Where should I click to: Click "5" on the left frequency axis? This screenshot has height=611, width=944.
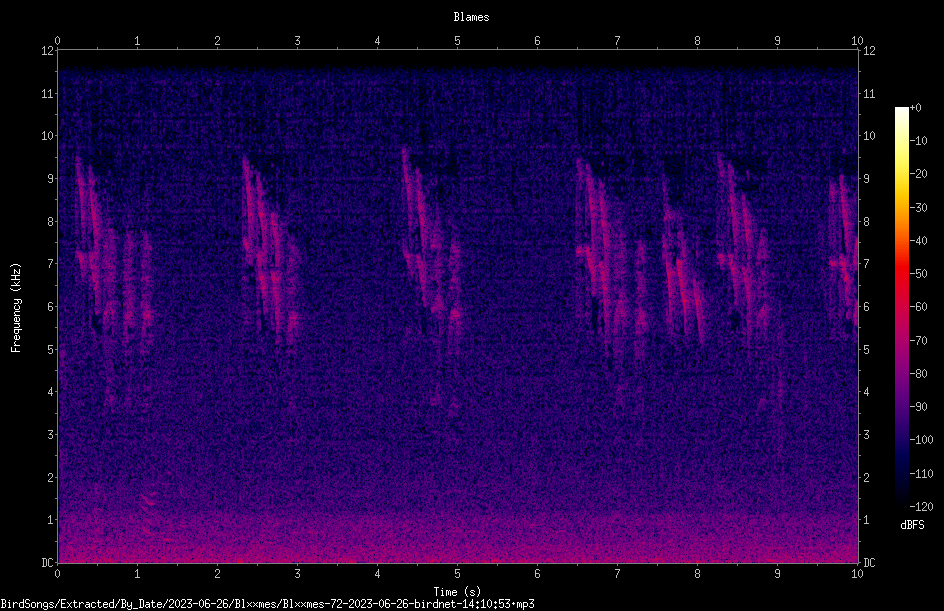point(50,349)
